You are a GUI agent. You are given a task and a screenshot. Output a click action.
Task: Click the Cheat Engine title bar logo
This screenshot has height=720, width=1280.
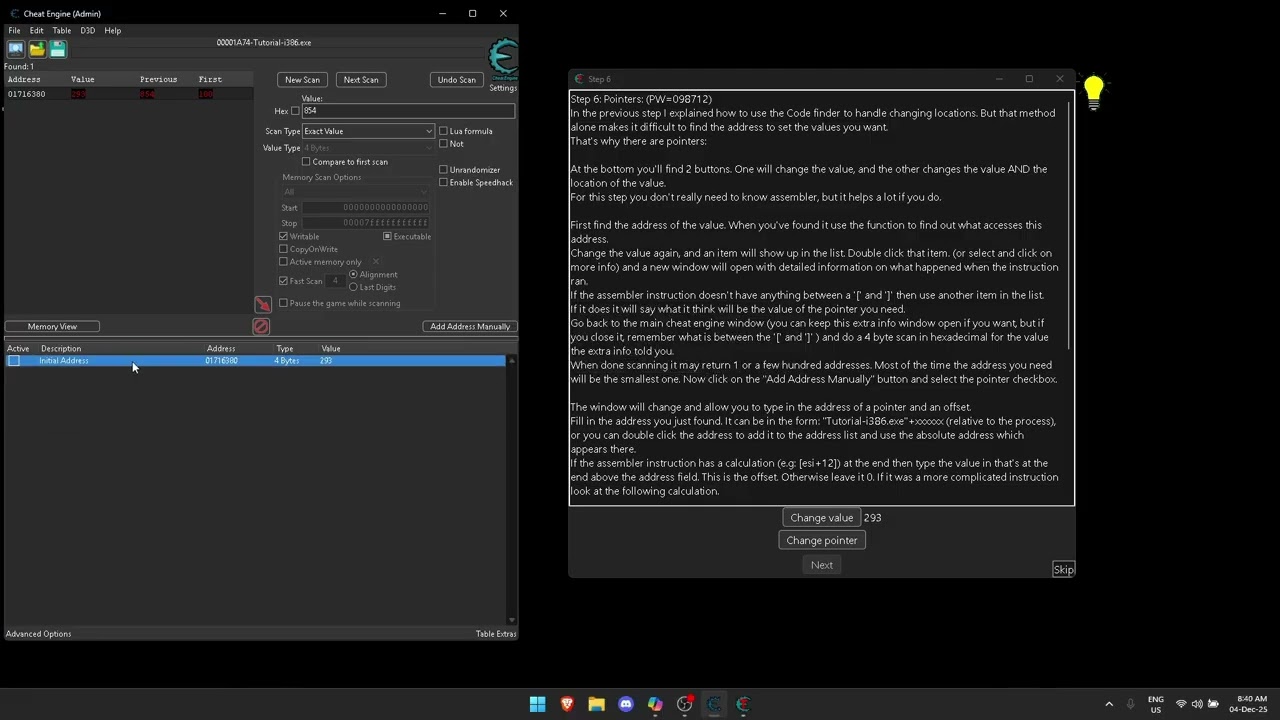tap(14, 13)
